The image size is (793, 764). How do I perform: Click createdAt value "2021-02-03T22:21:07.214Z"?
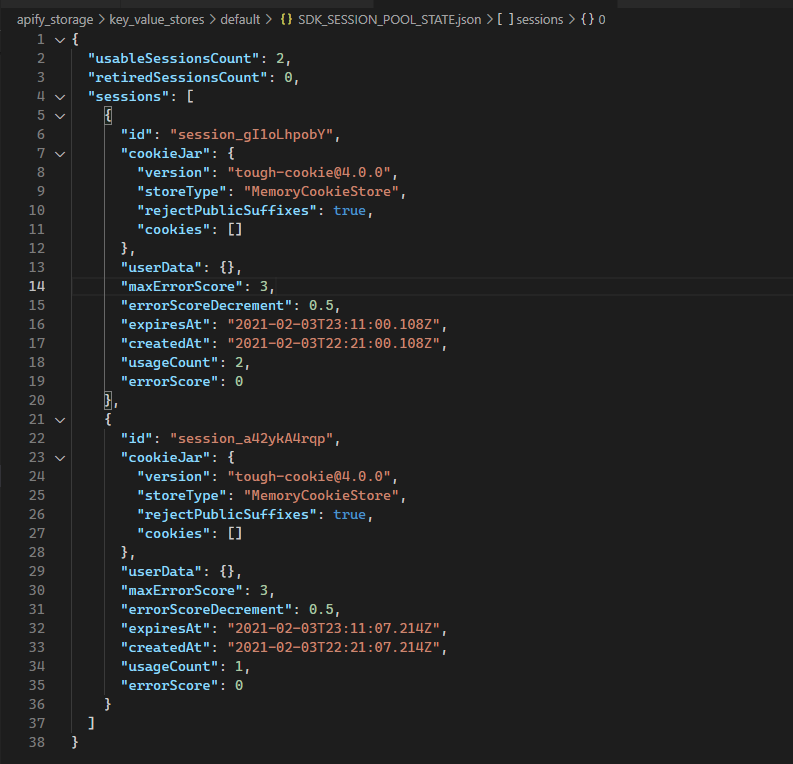[334, 648]
